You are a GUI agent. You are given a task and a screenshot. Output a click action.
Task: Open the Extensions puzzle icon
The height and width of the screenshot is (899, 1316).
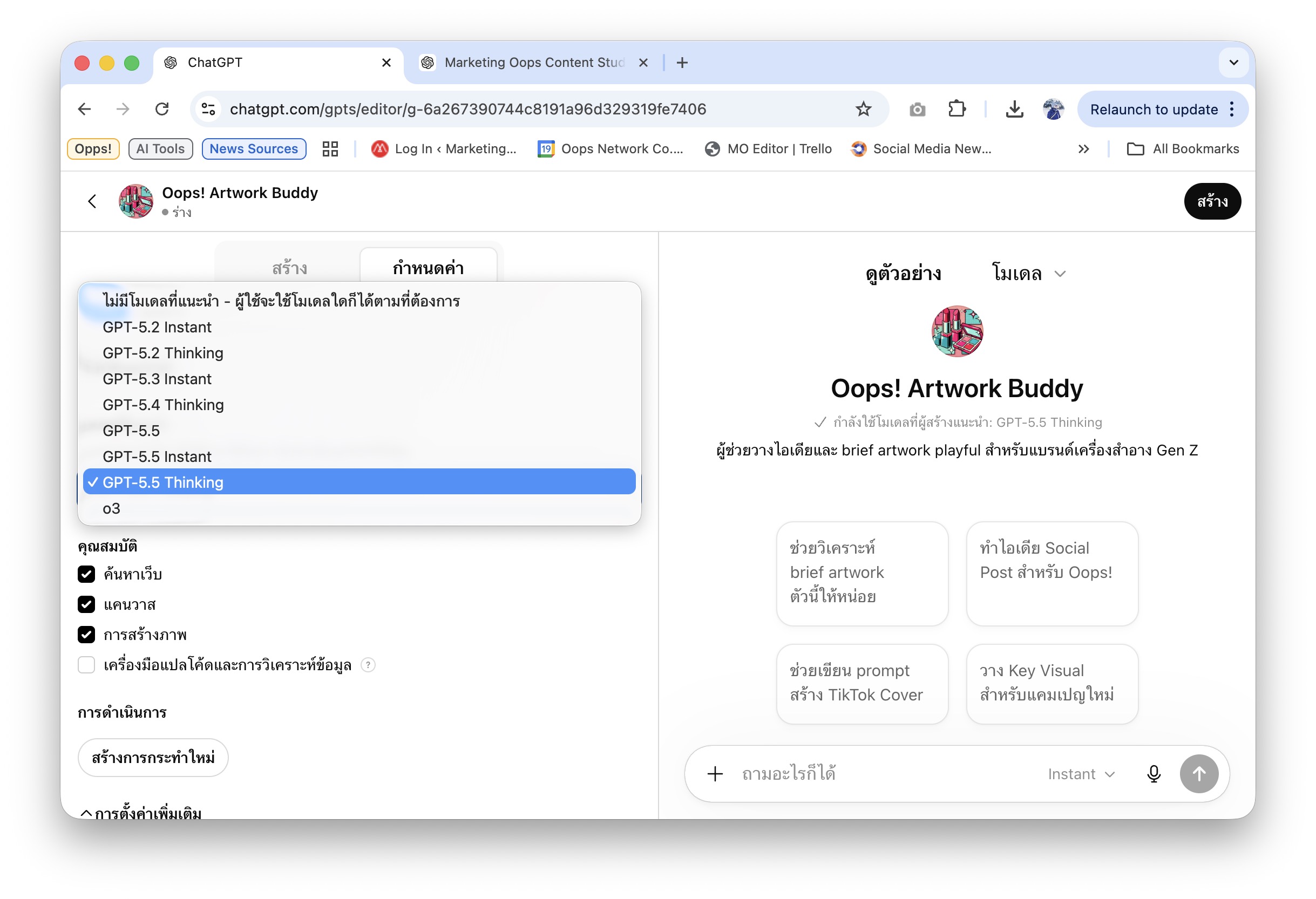957,108
